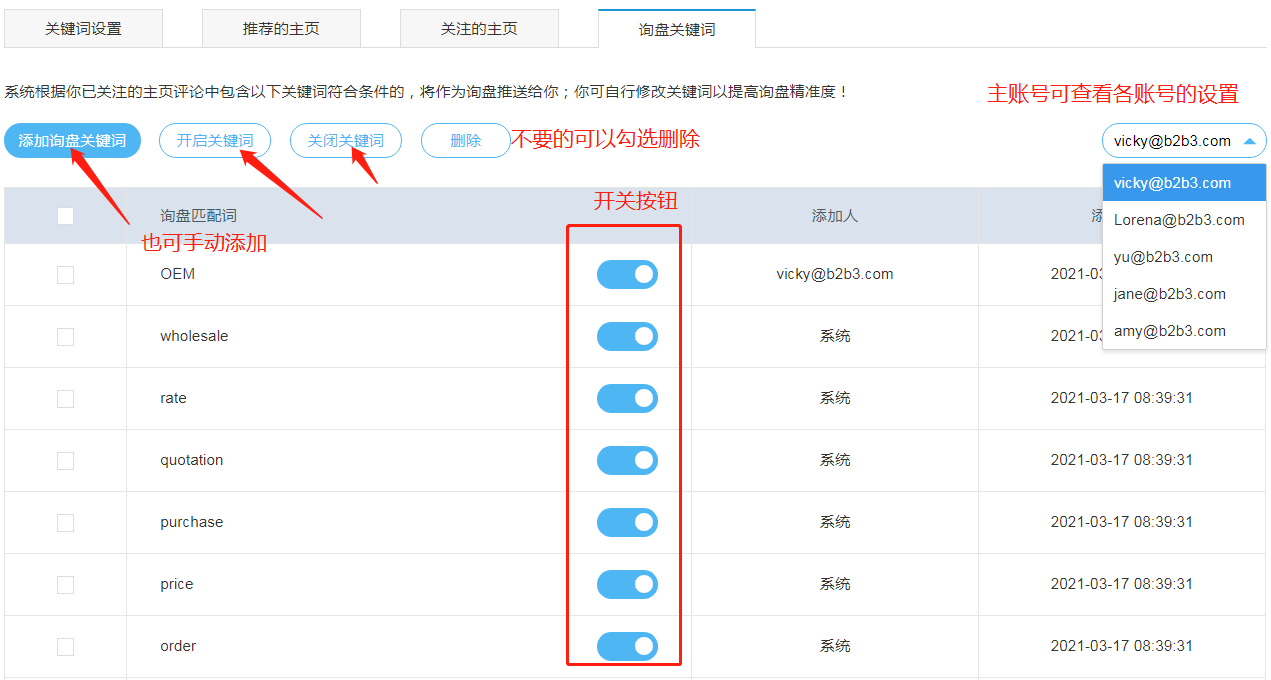Turn off the purchase keyword switch
Image resolution: width=1271 pixels, height=680 pixels.
click(627, 522)
